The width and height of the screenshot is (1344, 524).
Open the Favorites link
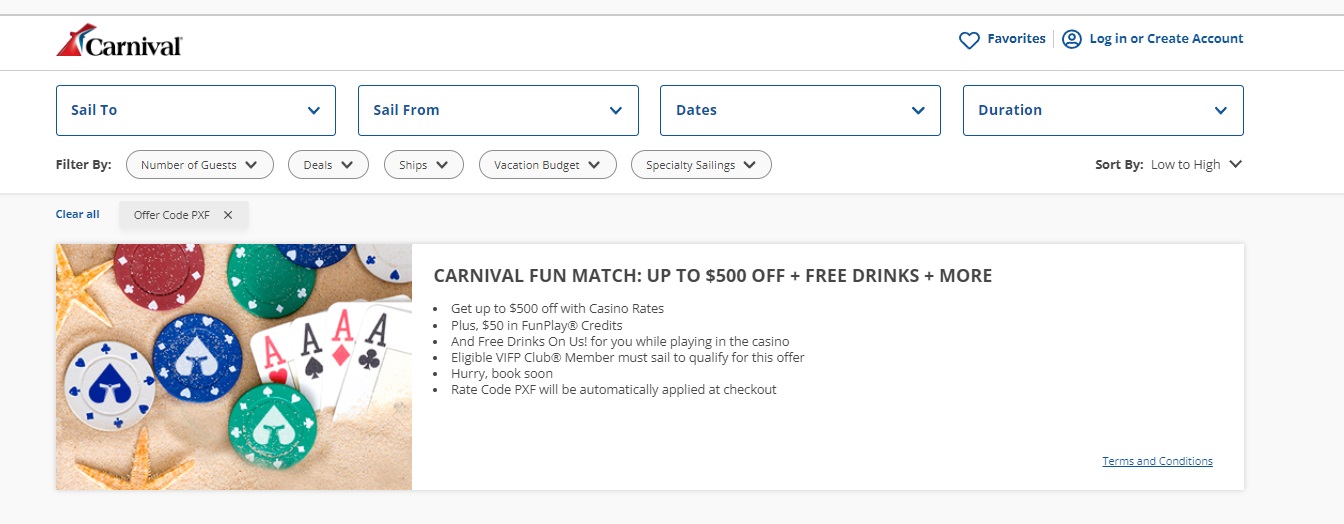(1016, 39)
